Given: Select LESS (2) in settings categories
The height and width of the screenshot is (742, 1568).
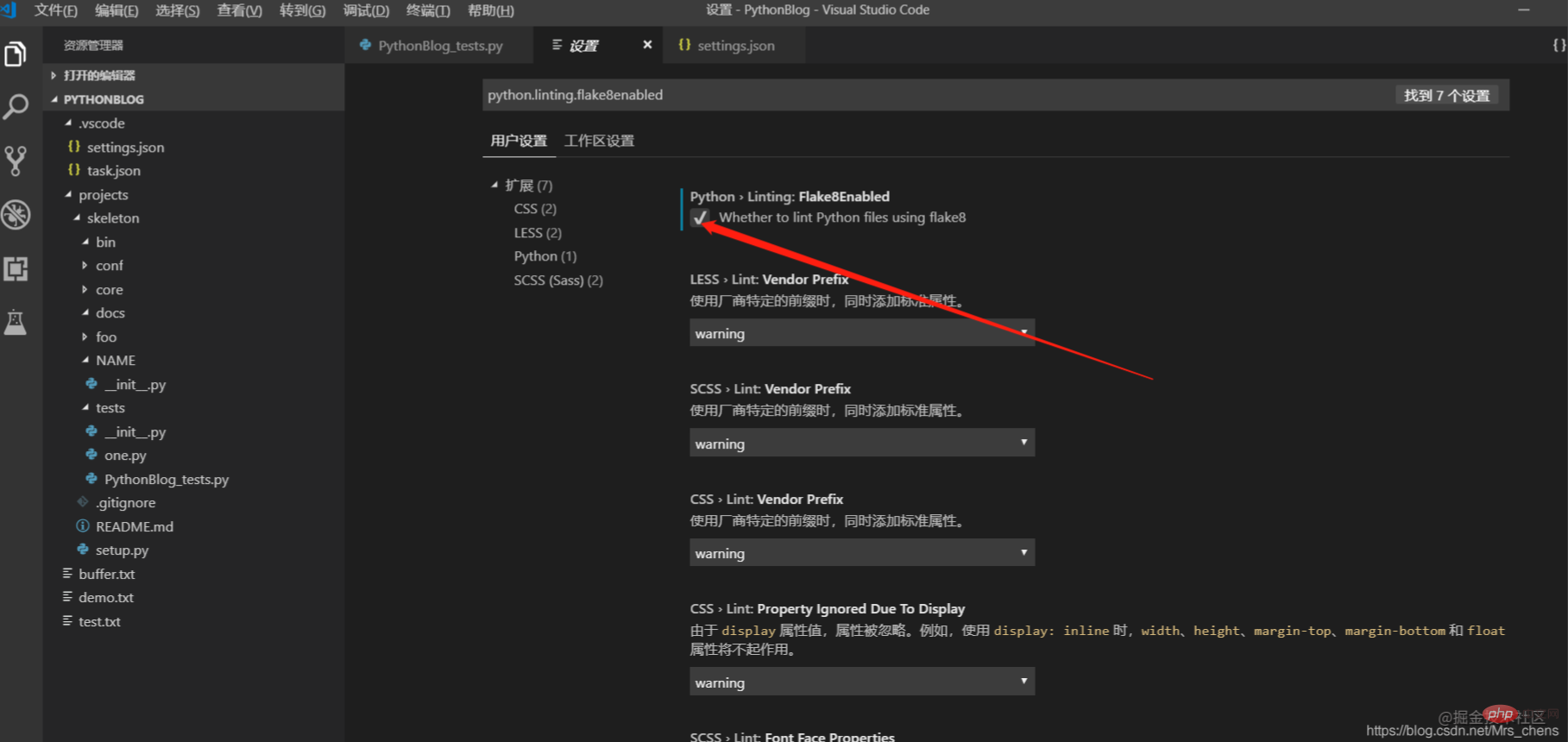Looking at the screenshot, I should pyautogui.click(x=538, y=233).
